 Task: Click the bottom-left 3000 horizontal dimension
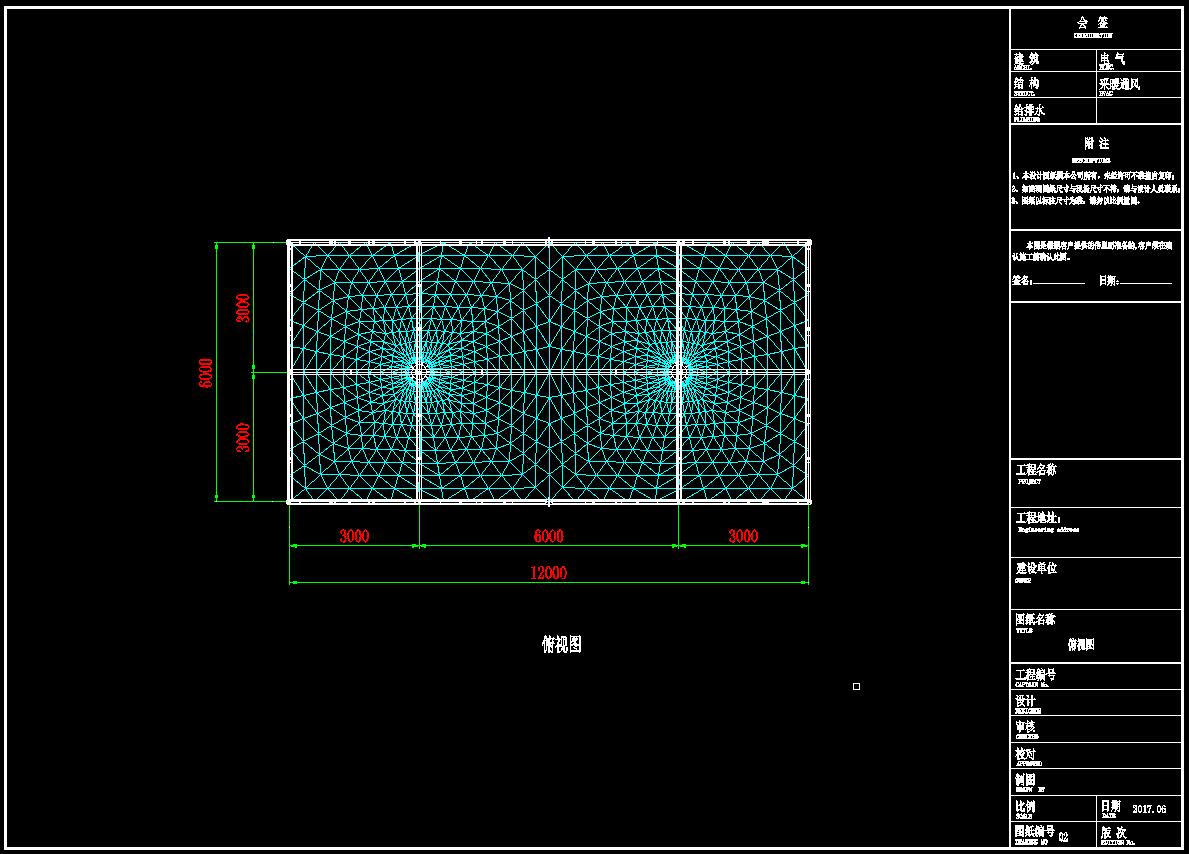(x=354, y=536)
